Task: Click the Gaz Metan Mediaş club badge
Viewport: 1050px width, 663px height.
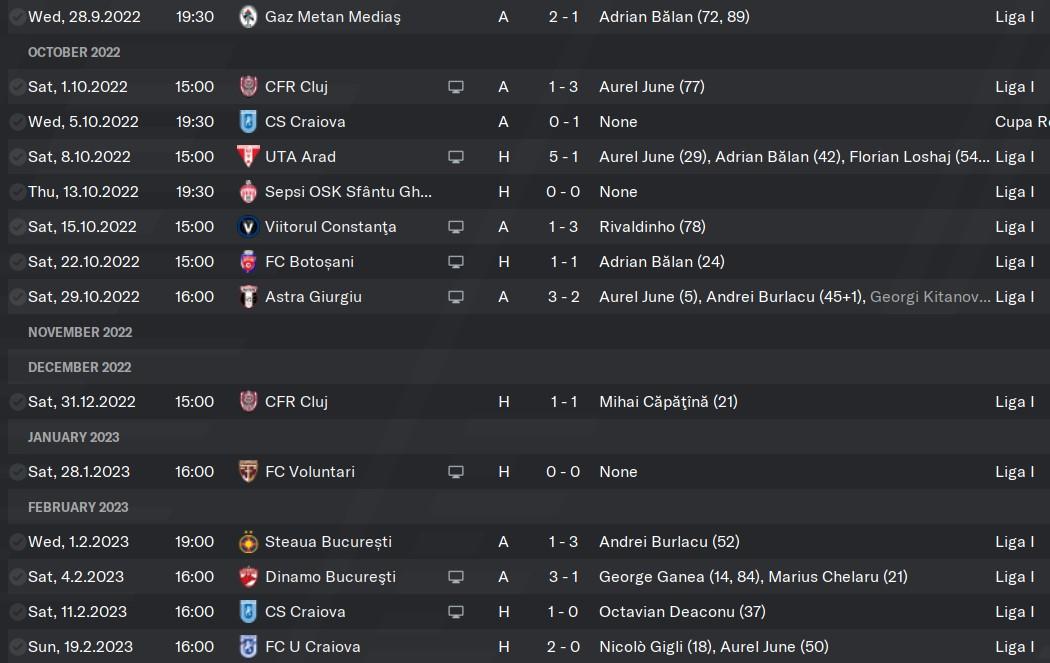Action: click(x=248, y=17)
